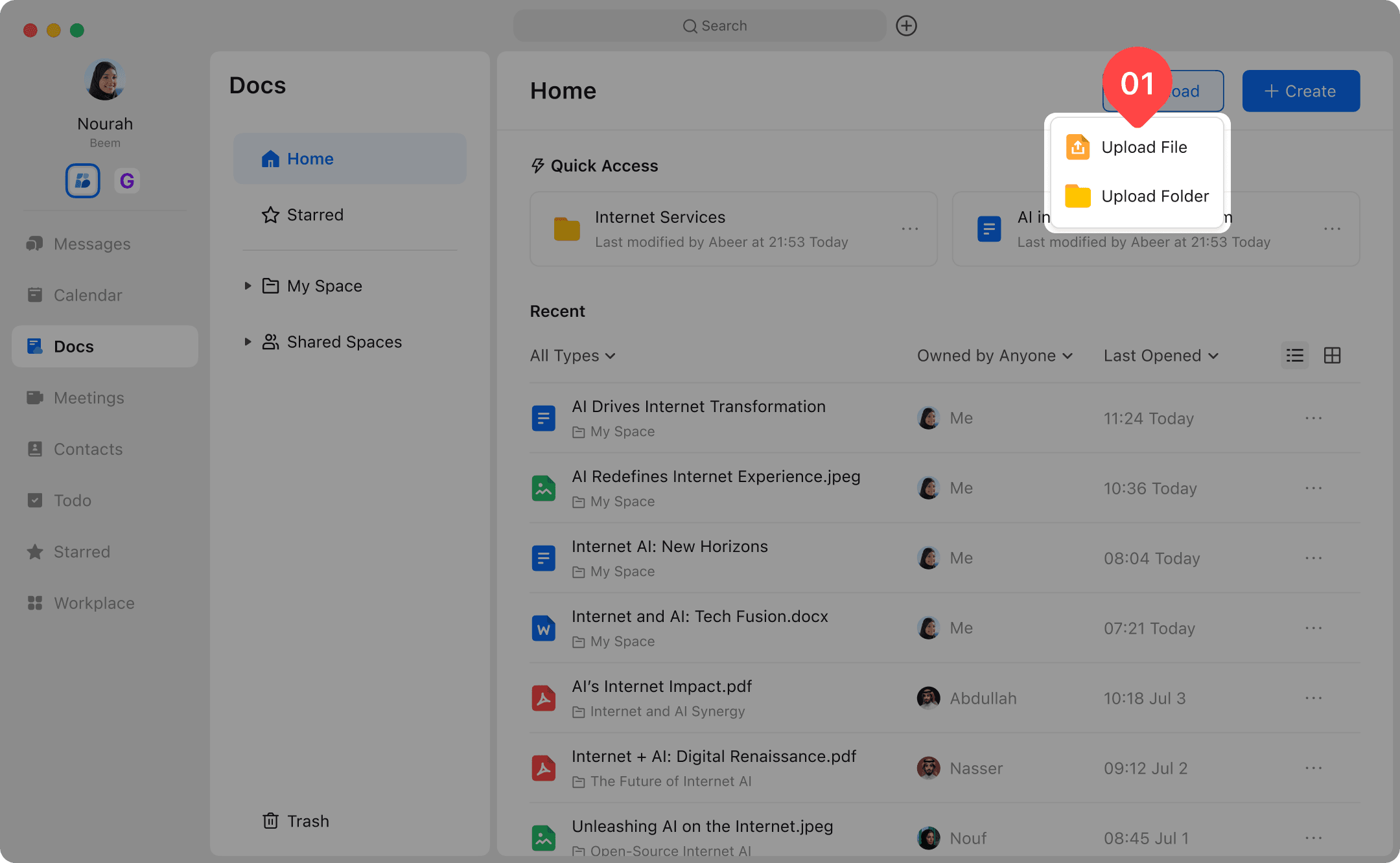Open the All Types filter dropdown

[x=572, y=356]
